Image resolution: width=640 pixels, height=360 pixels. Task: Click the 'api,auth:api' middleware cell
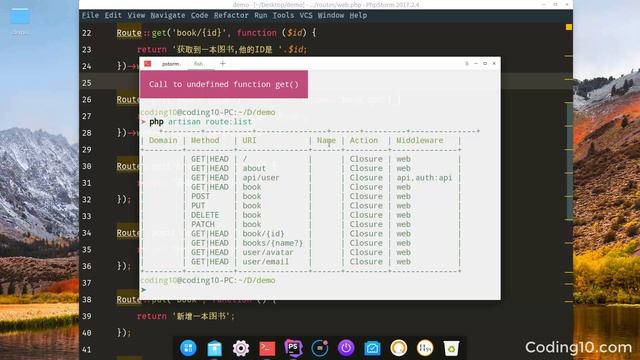(x=424, y=178)
